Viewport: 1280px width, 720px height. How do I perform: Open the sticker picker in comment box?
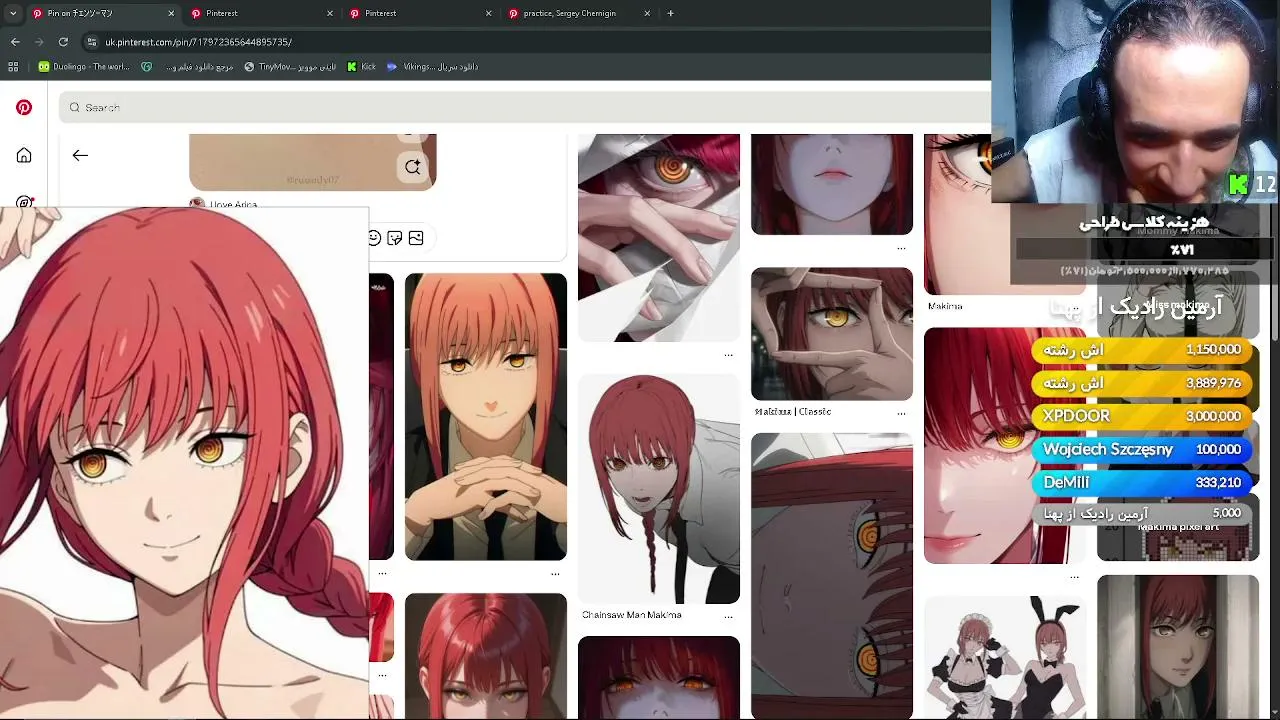click(x=395, y=238)
